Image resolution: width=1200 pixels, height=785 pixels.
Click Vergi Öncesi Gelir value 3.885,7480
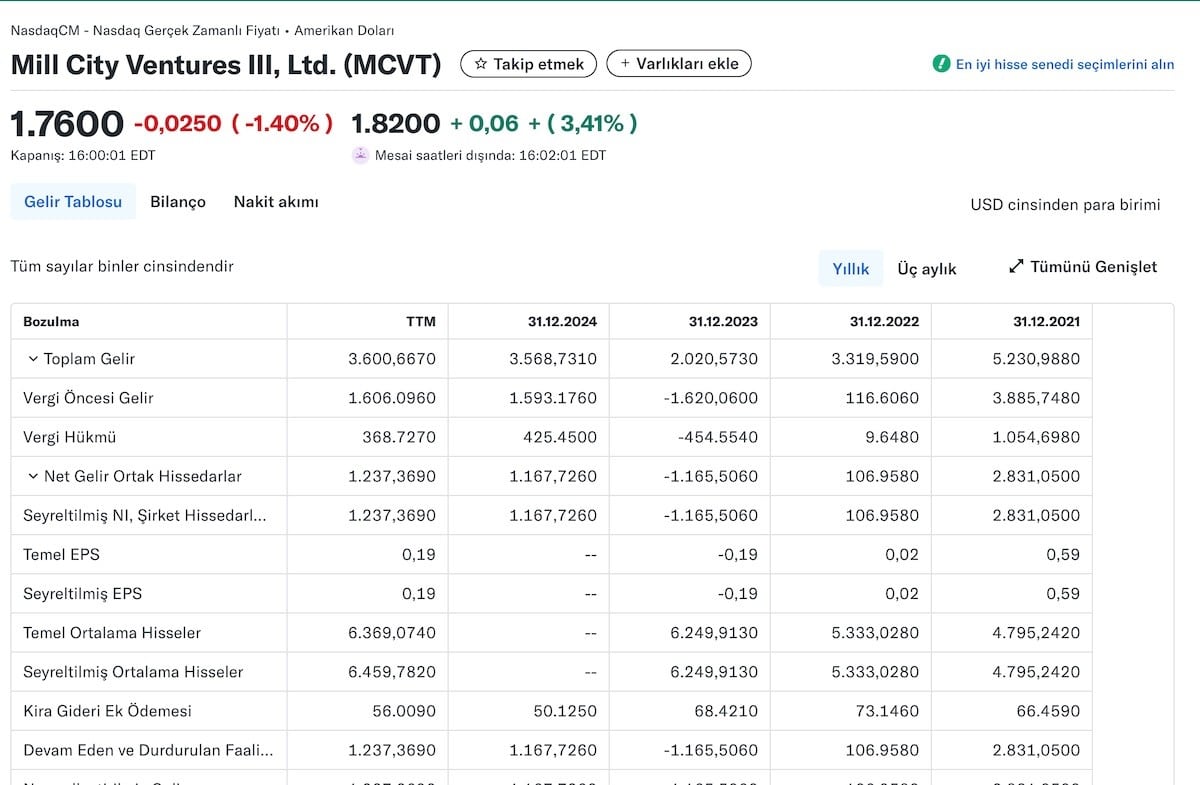pos(1036,398)
